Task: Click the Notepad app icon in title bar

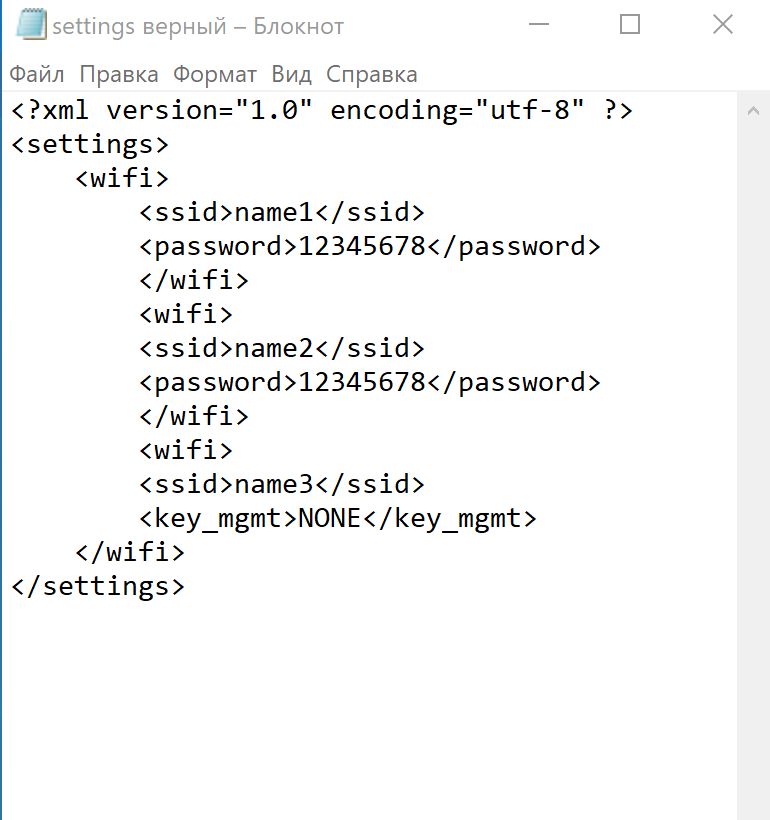Action: point(31,24)
